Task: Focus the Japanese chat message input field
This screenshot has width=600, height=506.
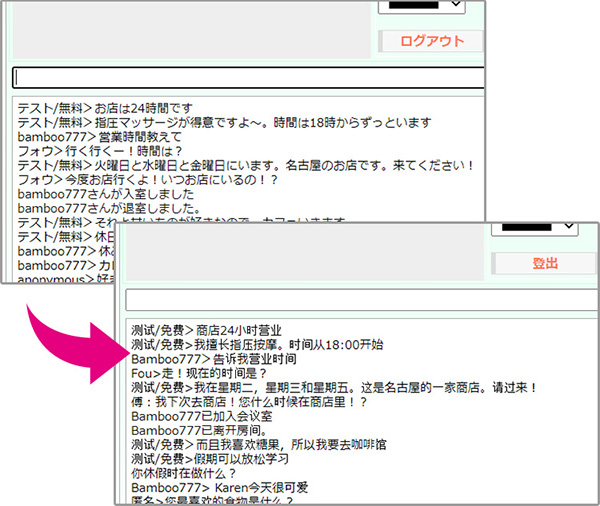Action: pos(248,78)
